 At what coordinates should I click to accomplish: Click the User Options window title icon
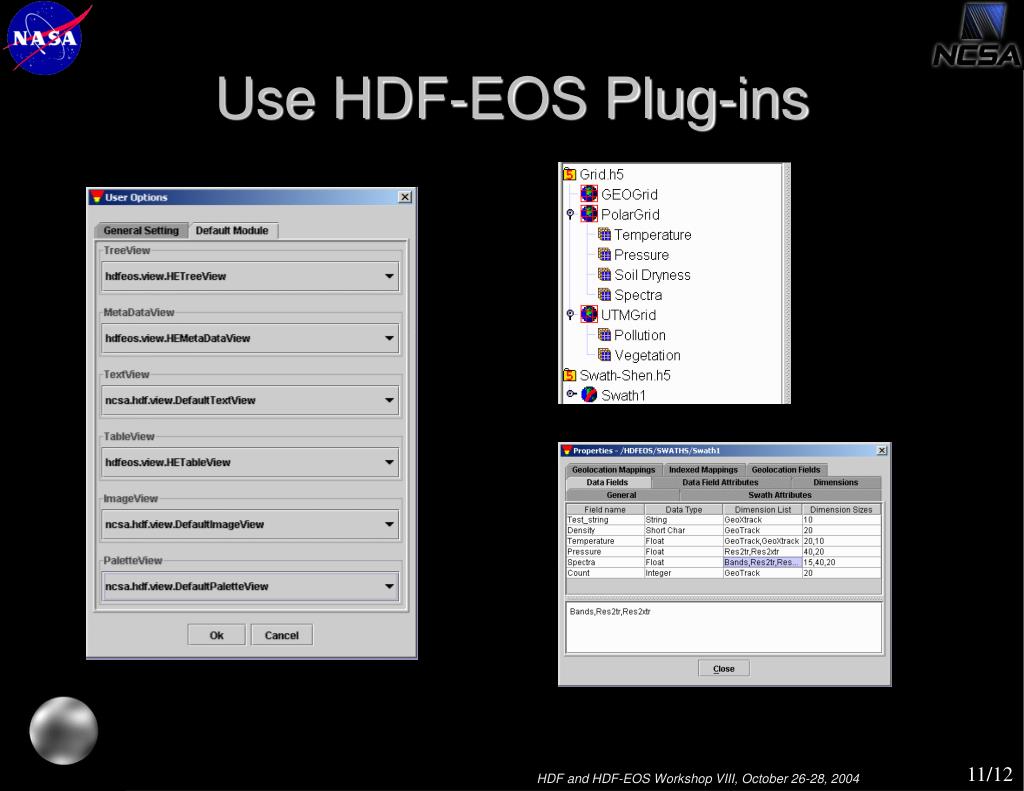click(97, 197)
